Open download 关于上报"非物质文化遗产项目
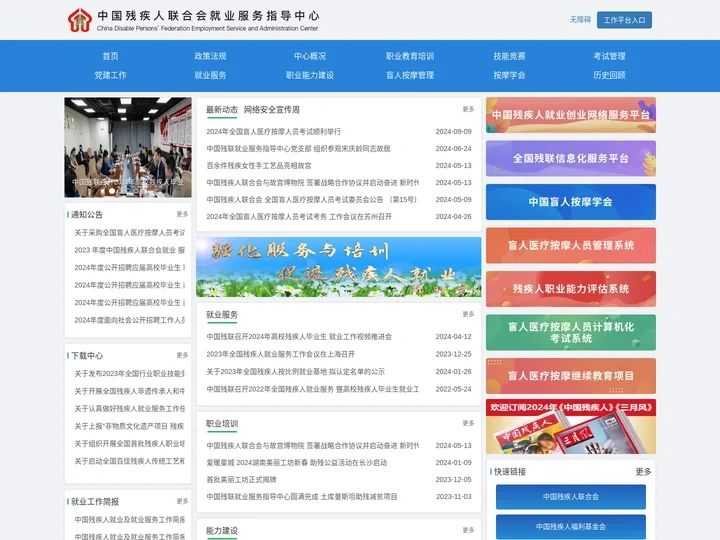 pyautogui.click(x=129, y=426)
